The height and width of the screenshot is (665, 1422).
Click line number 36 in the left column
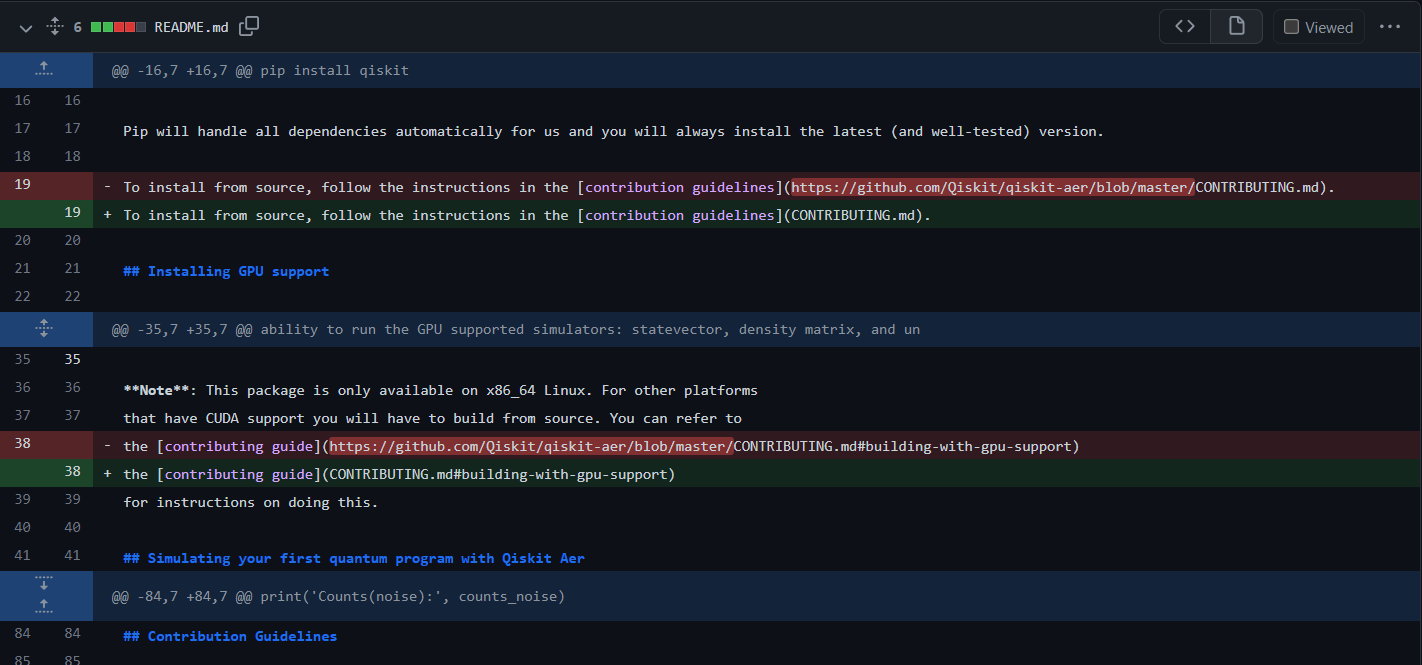pyautogui.click(x=23, y=387)
